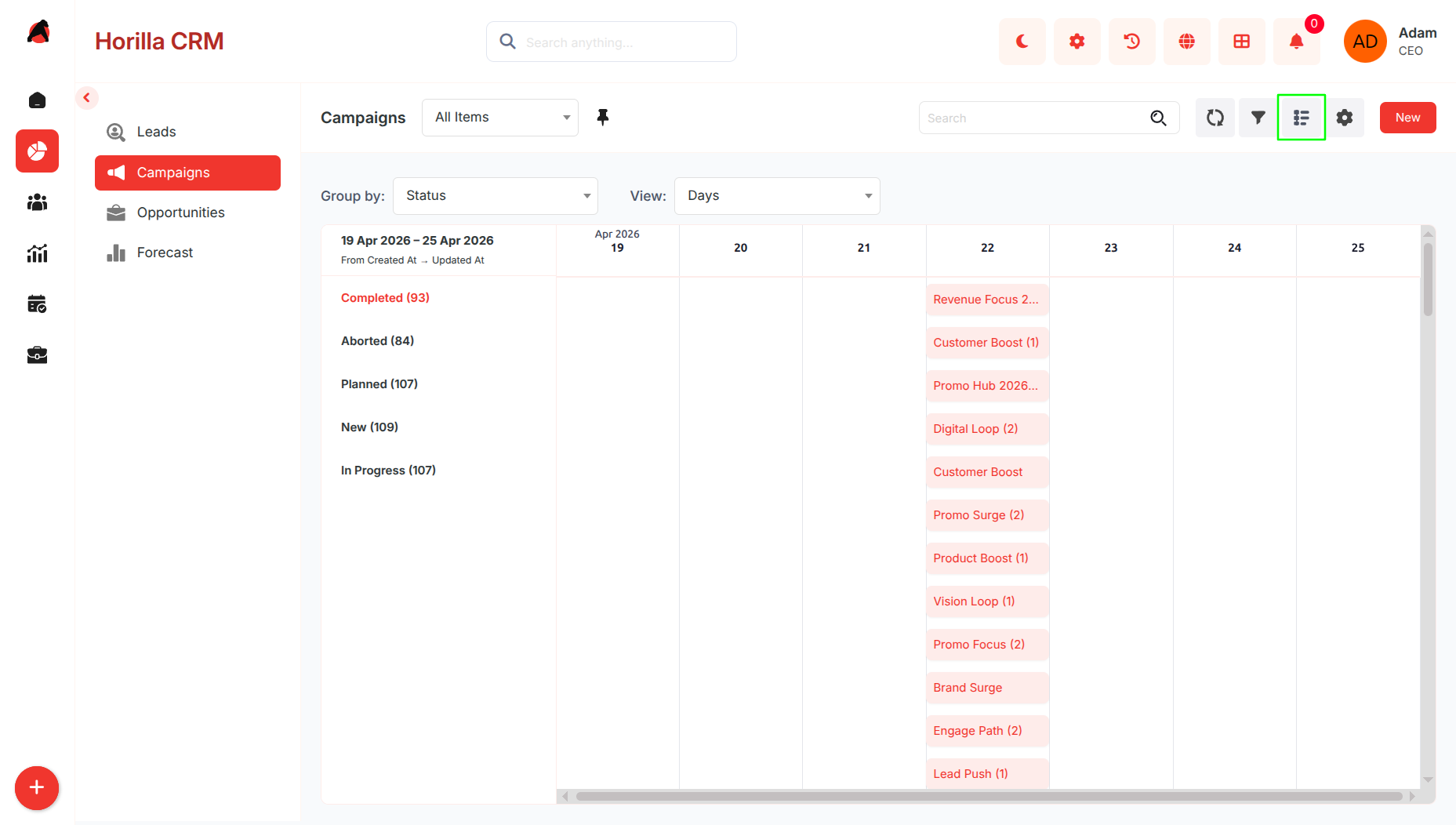The height and width of the screenshot is (825, 1456).
Task: Select Campaigns menu item
Action: tap(187, 173)
